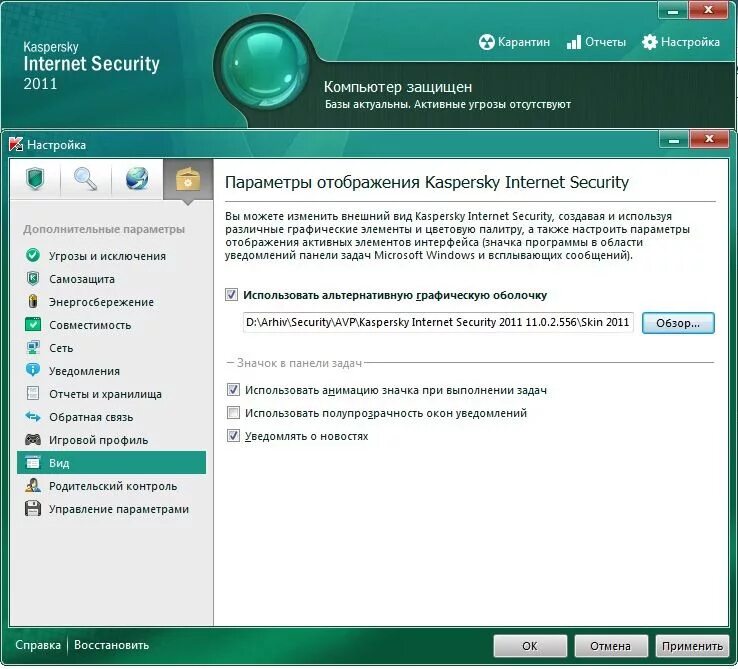Open Карантин in main window
This screenshot has height=669, width=738.
point(514,42)
